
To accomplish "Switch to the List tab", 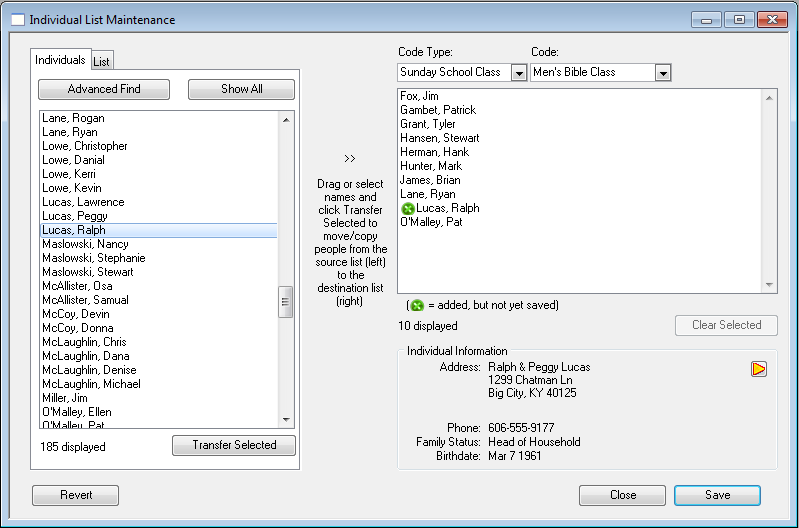I will point(102,62).
